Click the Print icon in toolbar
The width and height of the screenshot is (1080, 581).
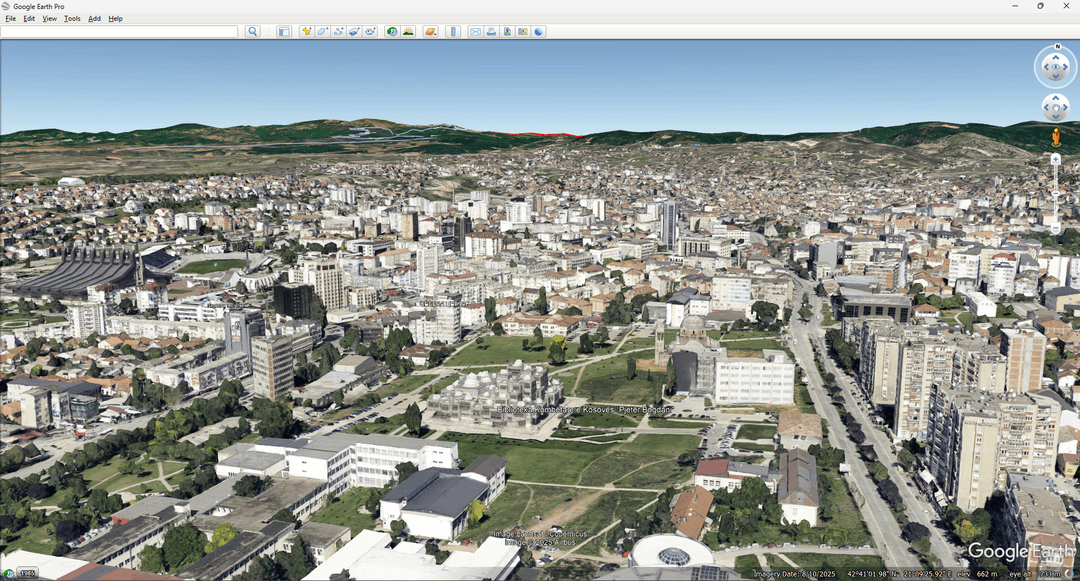pyautogui.click(x=491, y=32)
